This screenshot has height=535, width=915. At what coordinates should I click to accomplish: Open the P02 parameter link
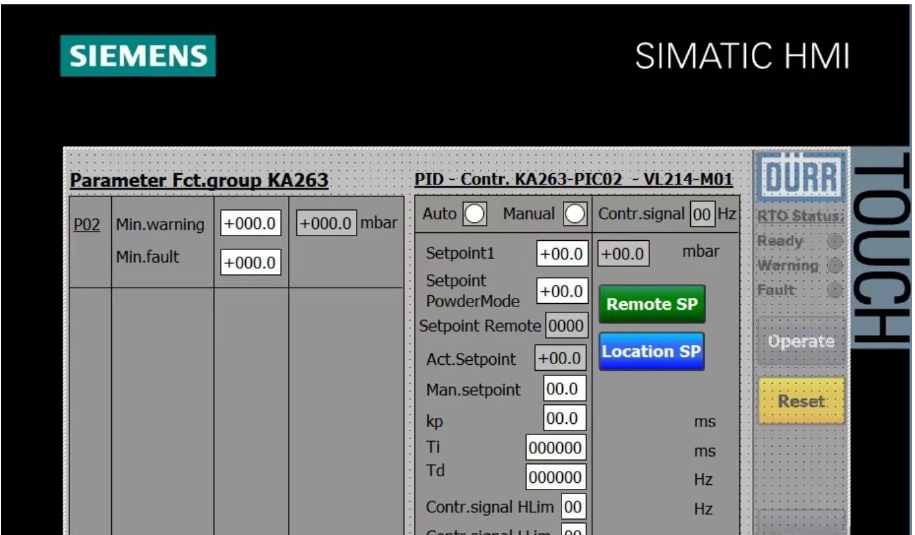pos(86,225)
